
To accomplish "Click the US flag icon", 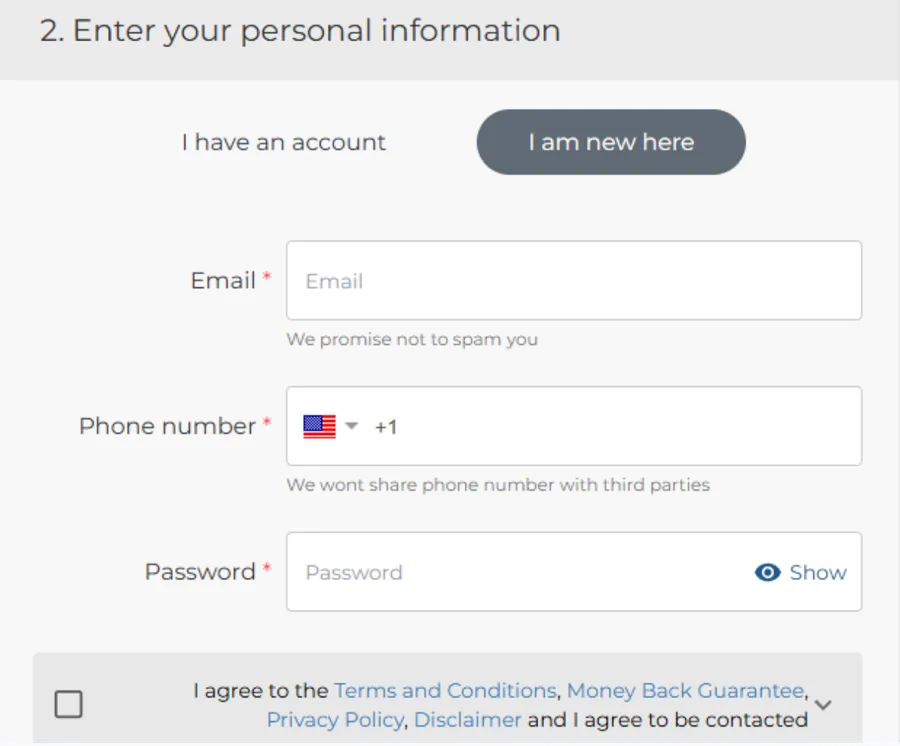I will [x=319, y=427].
